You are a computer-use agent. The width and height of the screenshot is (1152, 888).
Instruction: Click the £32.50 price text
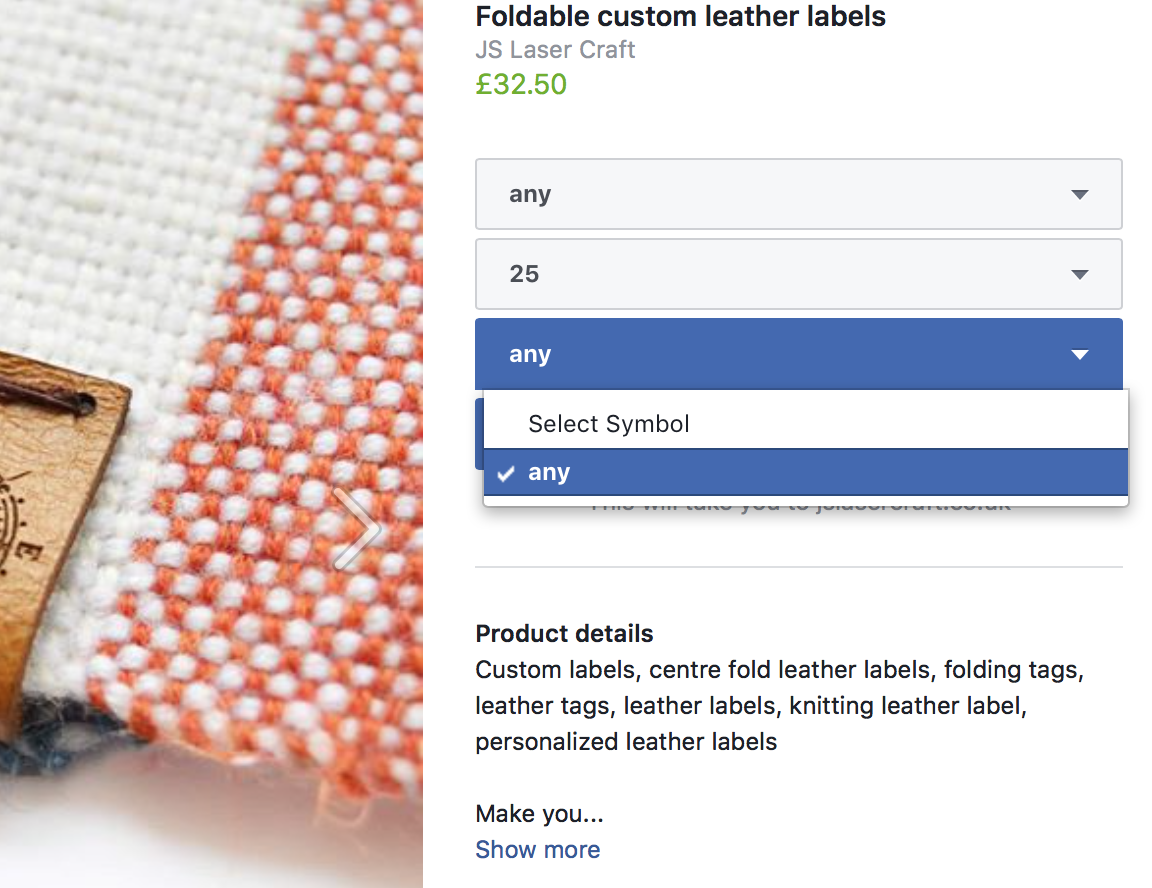click(521, 84)
